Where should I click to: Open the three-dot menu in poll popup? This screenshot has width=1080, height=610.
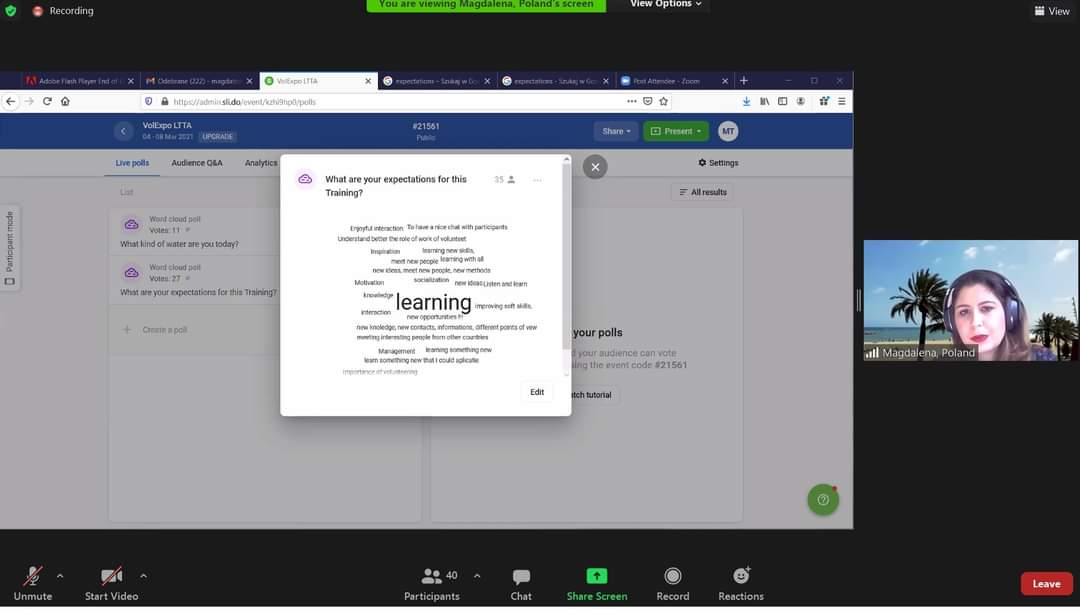pos(537,180)
